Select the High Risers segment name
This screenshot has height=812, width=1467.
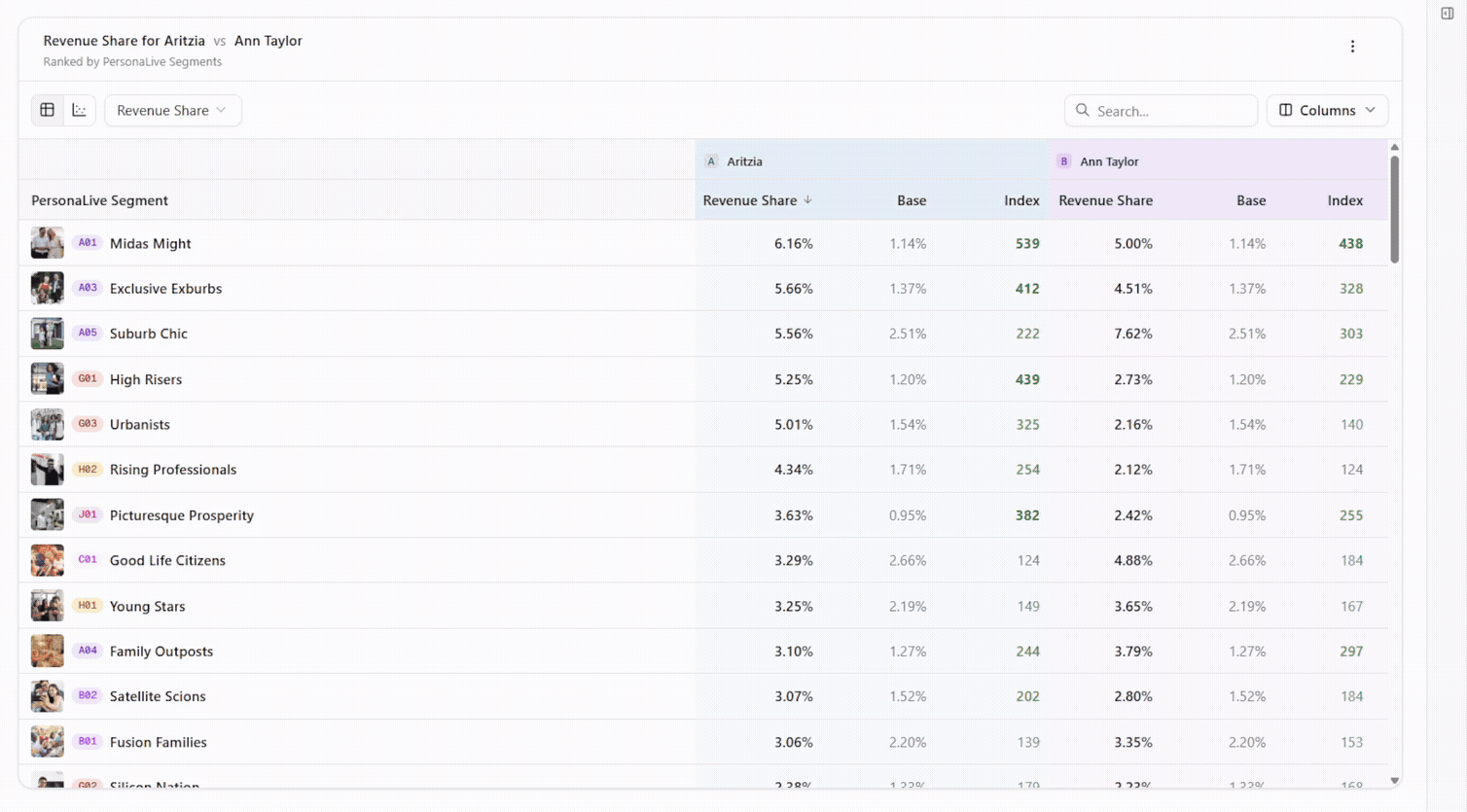click(x=146, y=379)
